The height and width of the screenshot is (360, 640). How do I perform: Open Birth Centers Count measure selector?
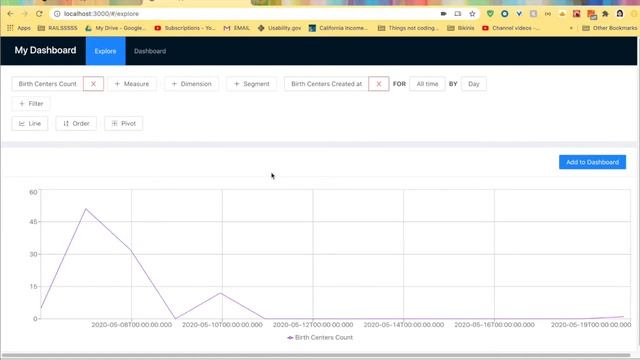coord(47,84)
